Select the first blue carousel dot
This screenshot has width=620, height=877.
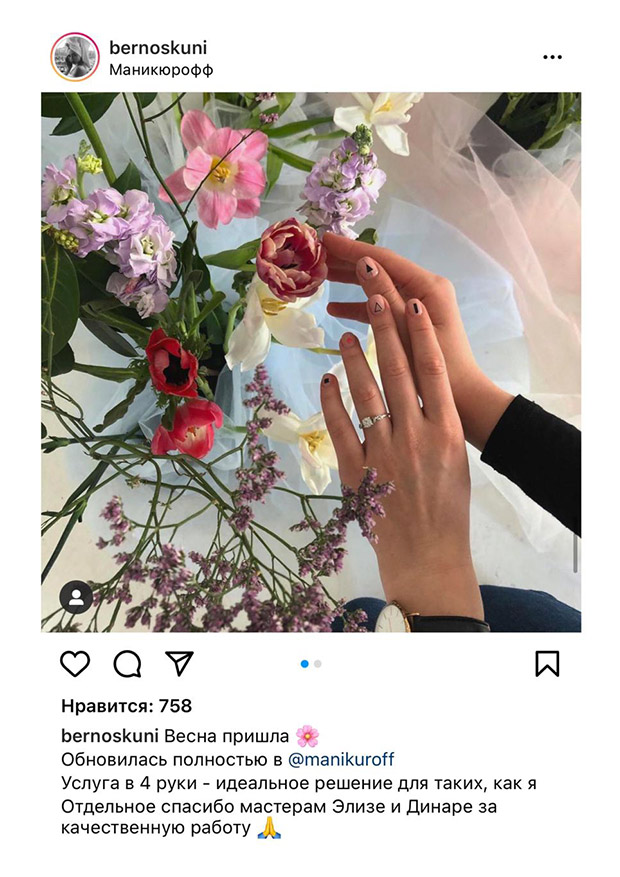(x=305, y=664)
